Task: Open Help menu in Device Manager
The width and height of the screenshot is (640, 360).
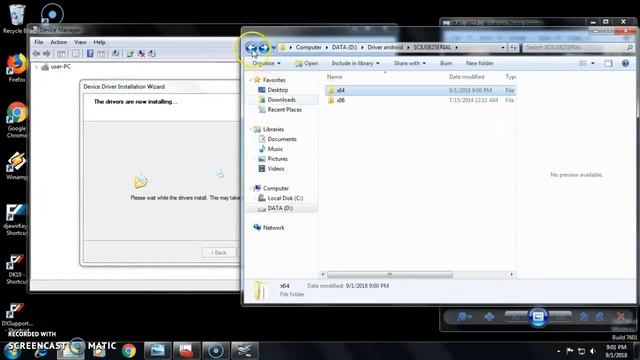Action: click(99, 42)
